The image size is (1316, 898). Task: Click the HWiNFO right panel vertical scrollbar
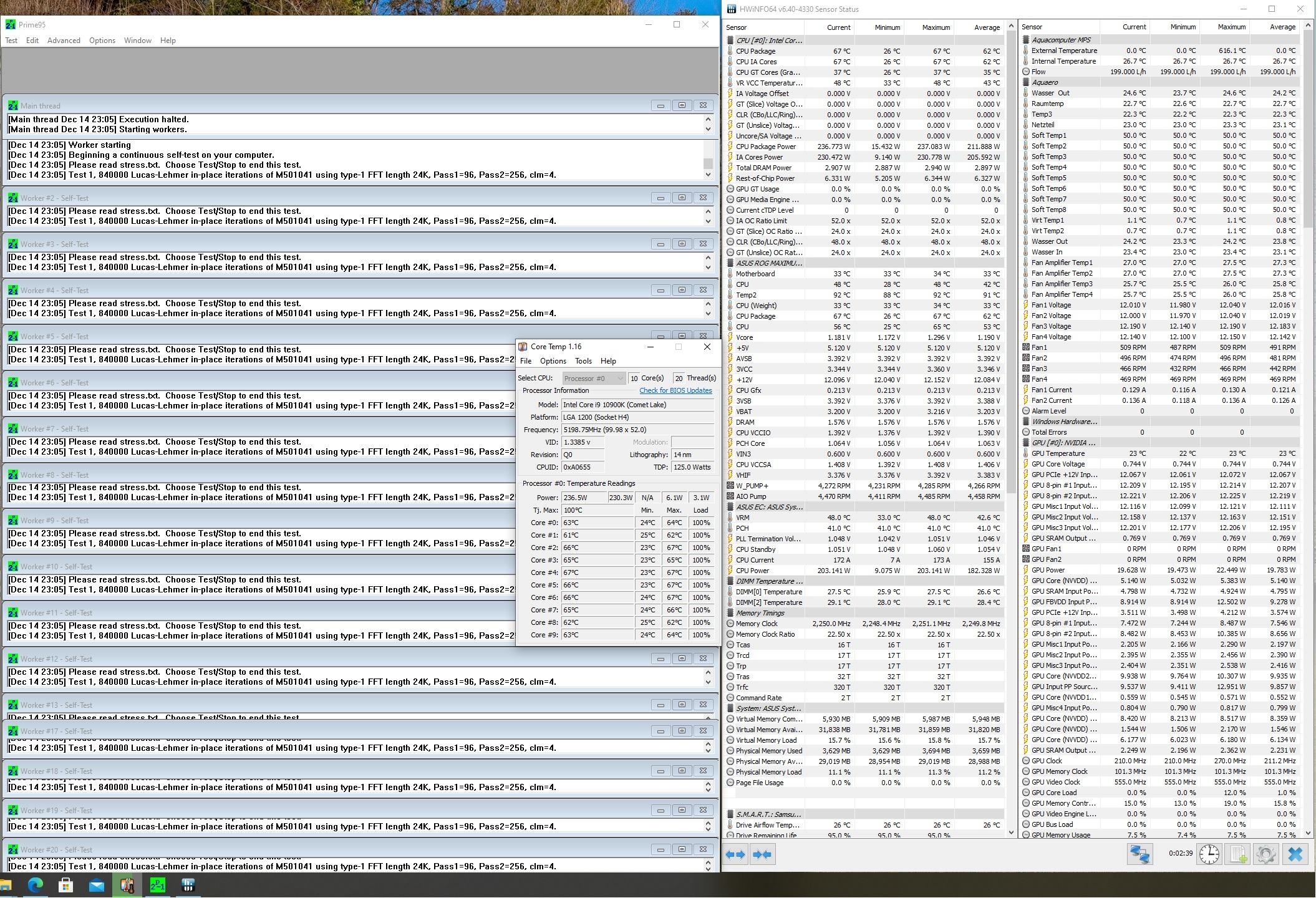pos(1308,129)
